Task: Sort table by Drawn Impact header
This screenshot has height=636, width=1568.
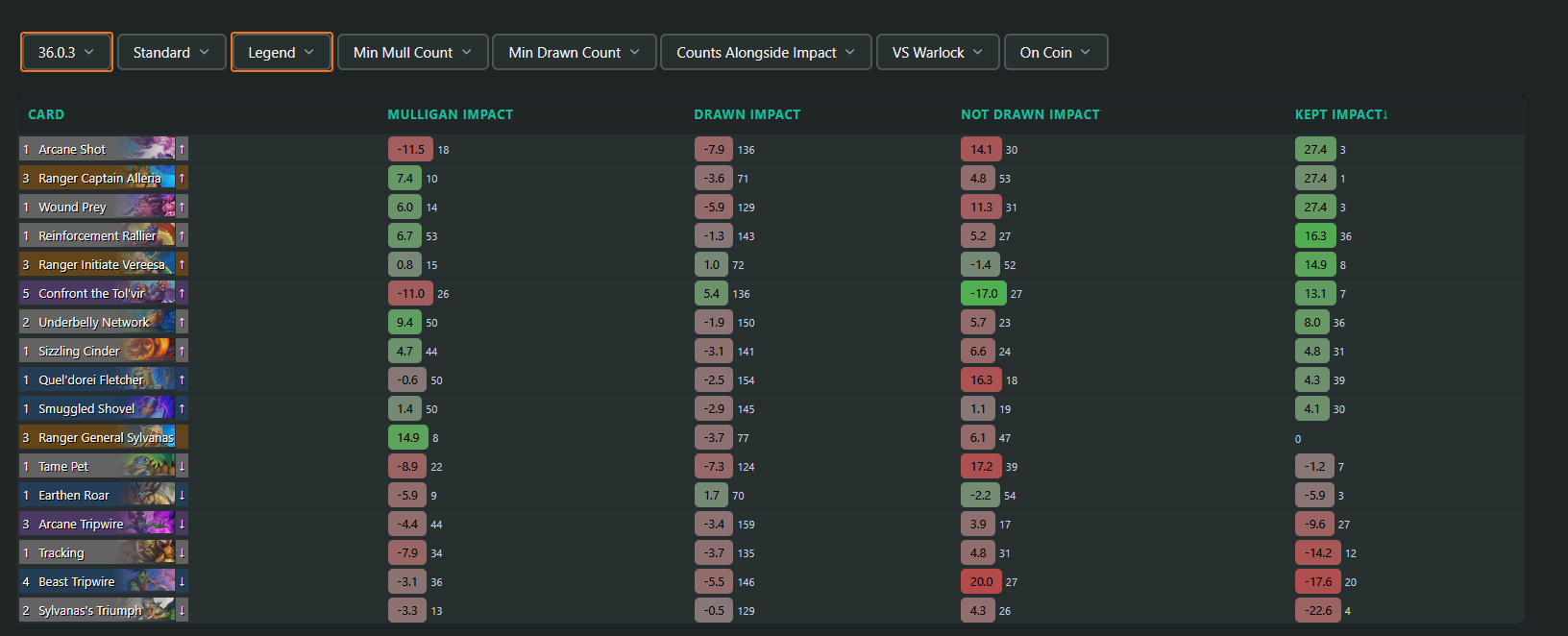Action: (747, 114)
